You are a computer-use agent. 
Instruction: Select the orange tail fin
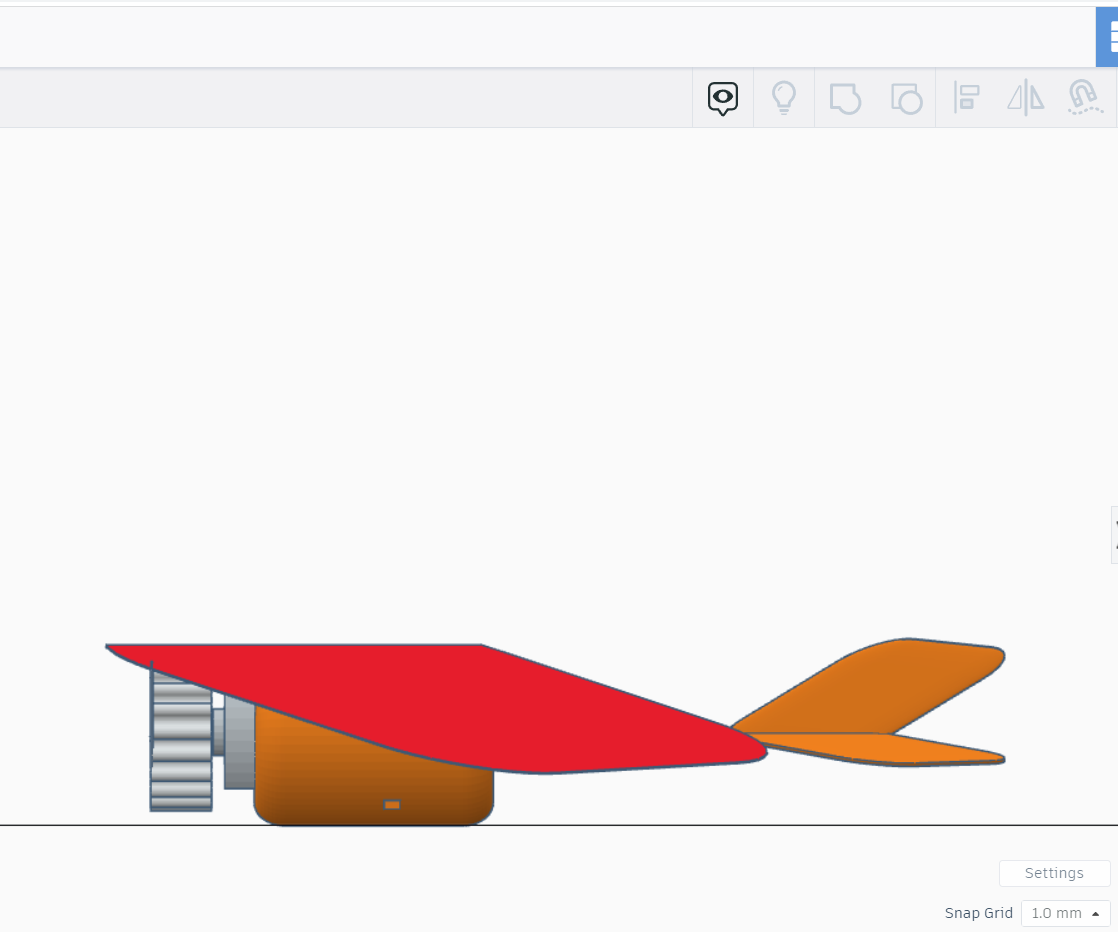(890, 670)
